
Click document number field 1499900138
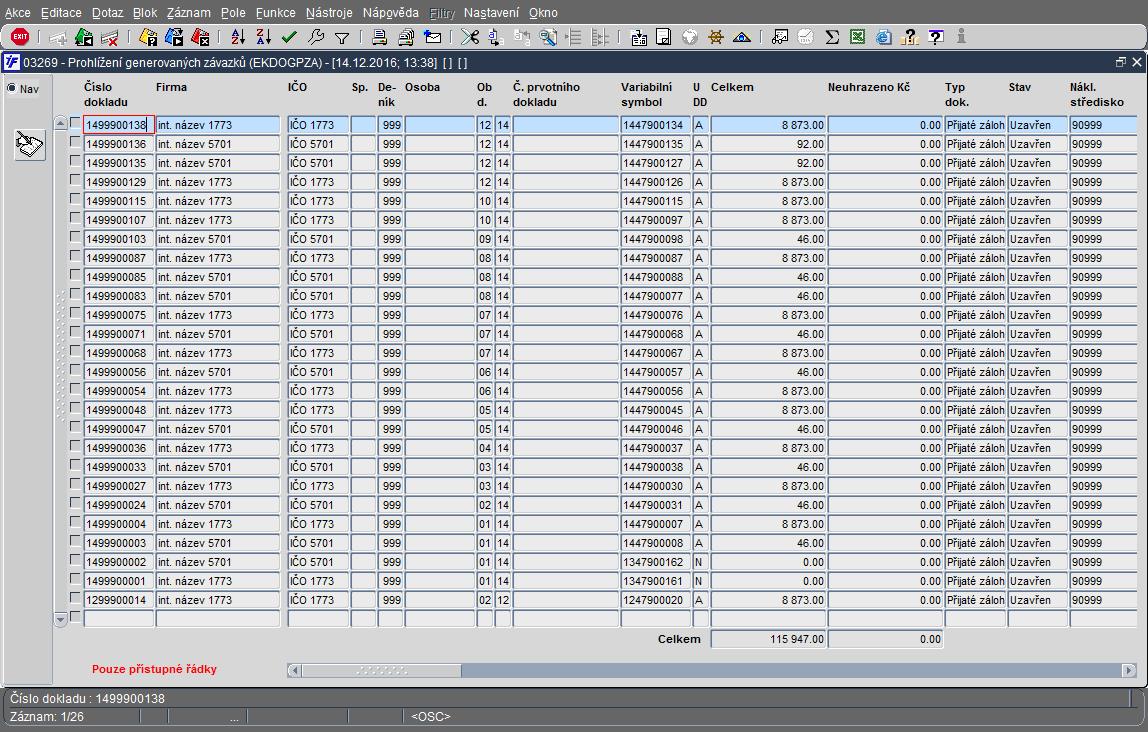(x=119, y=125)
